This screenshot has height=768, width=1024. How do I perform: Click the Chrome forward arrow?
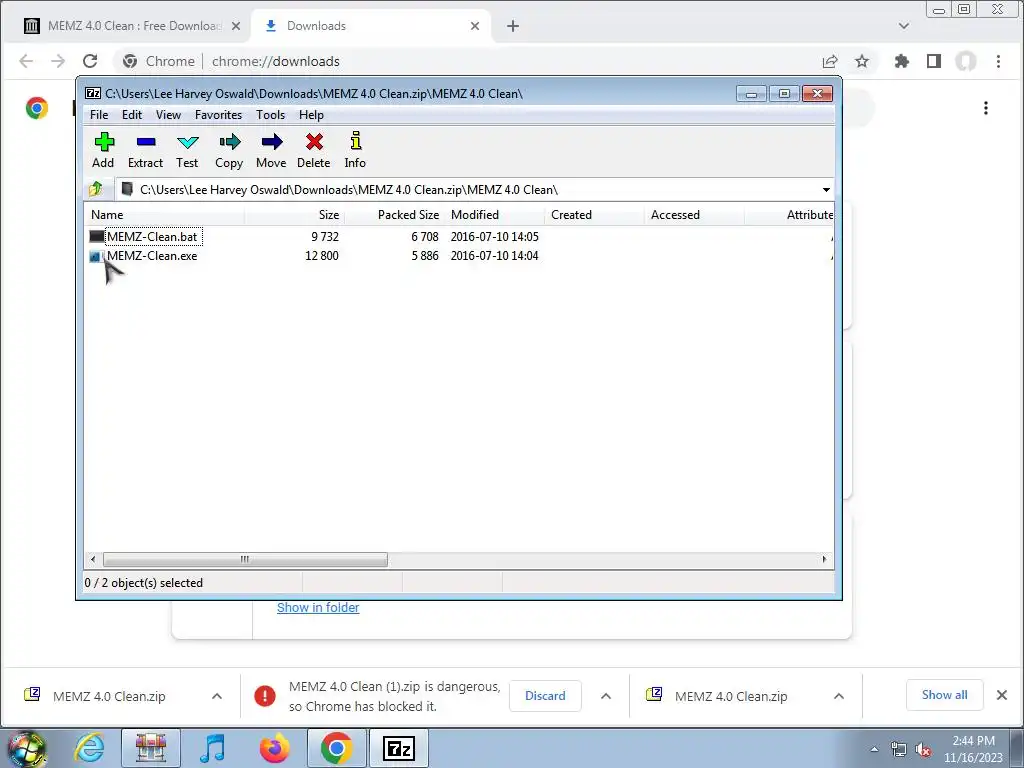[x=58, y=61]
